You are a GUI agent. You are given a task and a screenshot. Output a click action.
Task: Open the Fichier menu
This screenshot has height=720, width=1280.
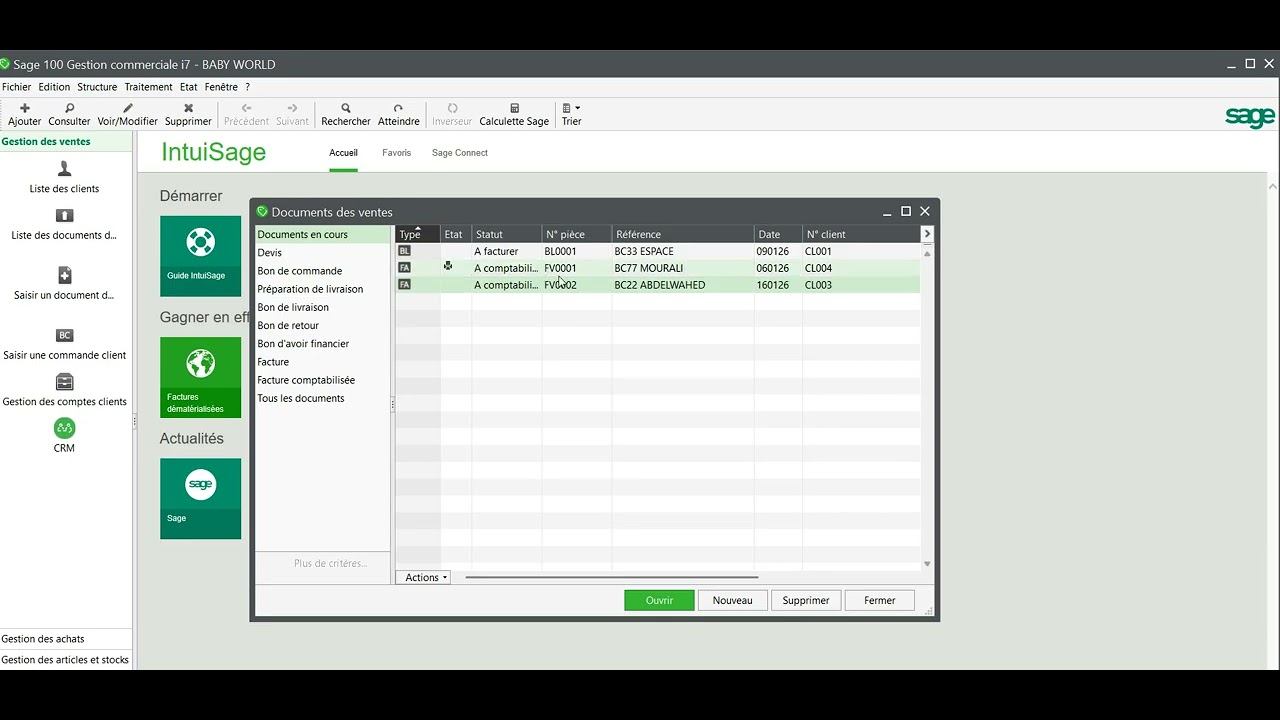point(16,87)
